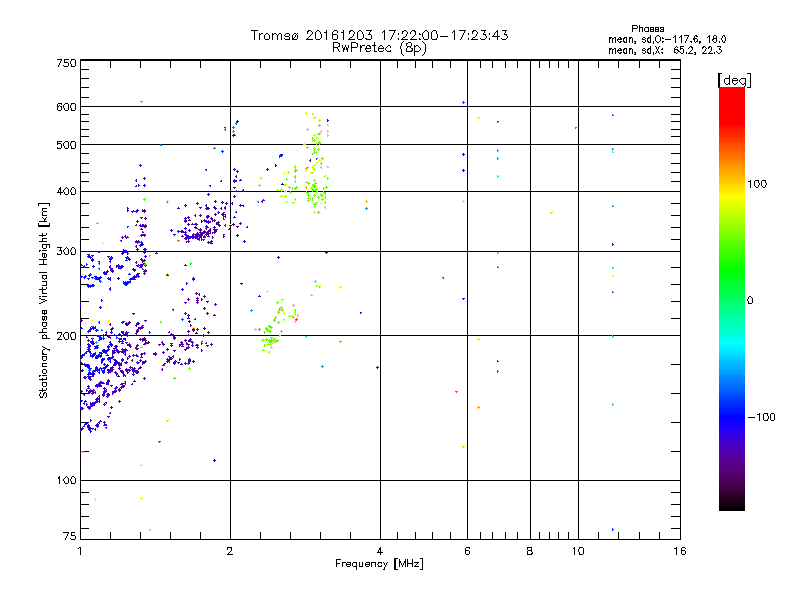Click the y-axis label "Stationary phase Virtual Height [km]"
The image size is (800, 600).
[x=43, y=300]
